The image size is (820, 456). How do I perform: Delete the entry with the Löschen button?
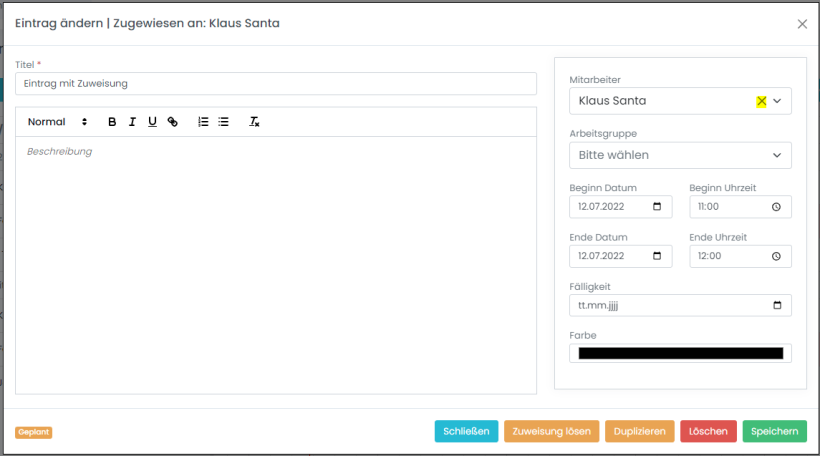click(709, 431)
